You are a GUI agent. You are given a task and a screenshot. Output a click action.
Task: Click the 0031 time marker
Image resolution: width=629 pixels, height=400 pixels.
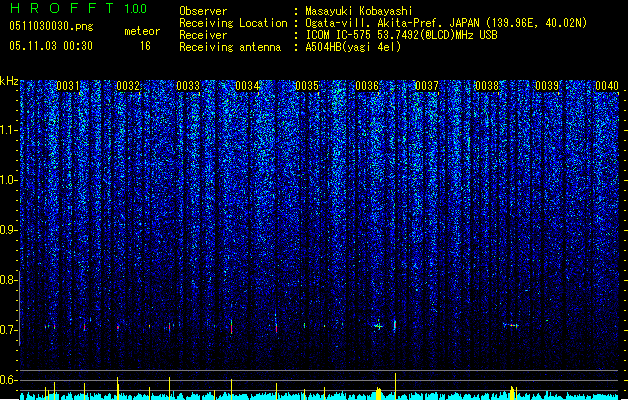68,86
